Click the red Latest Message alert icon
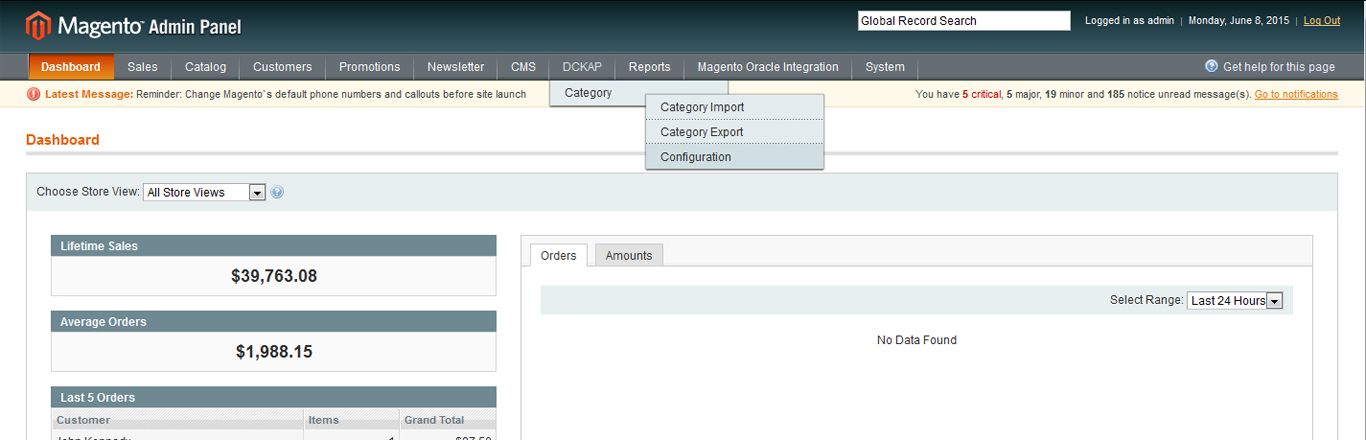 click(x=34, y=94)
